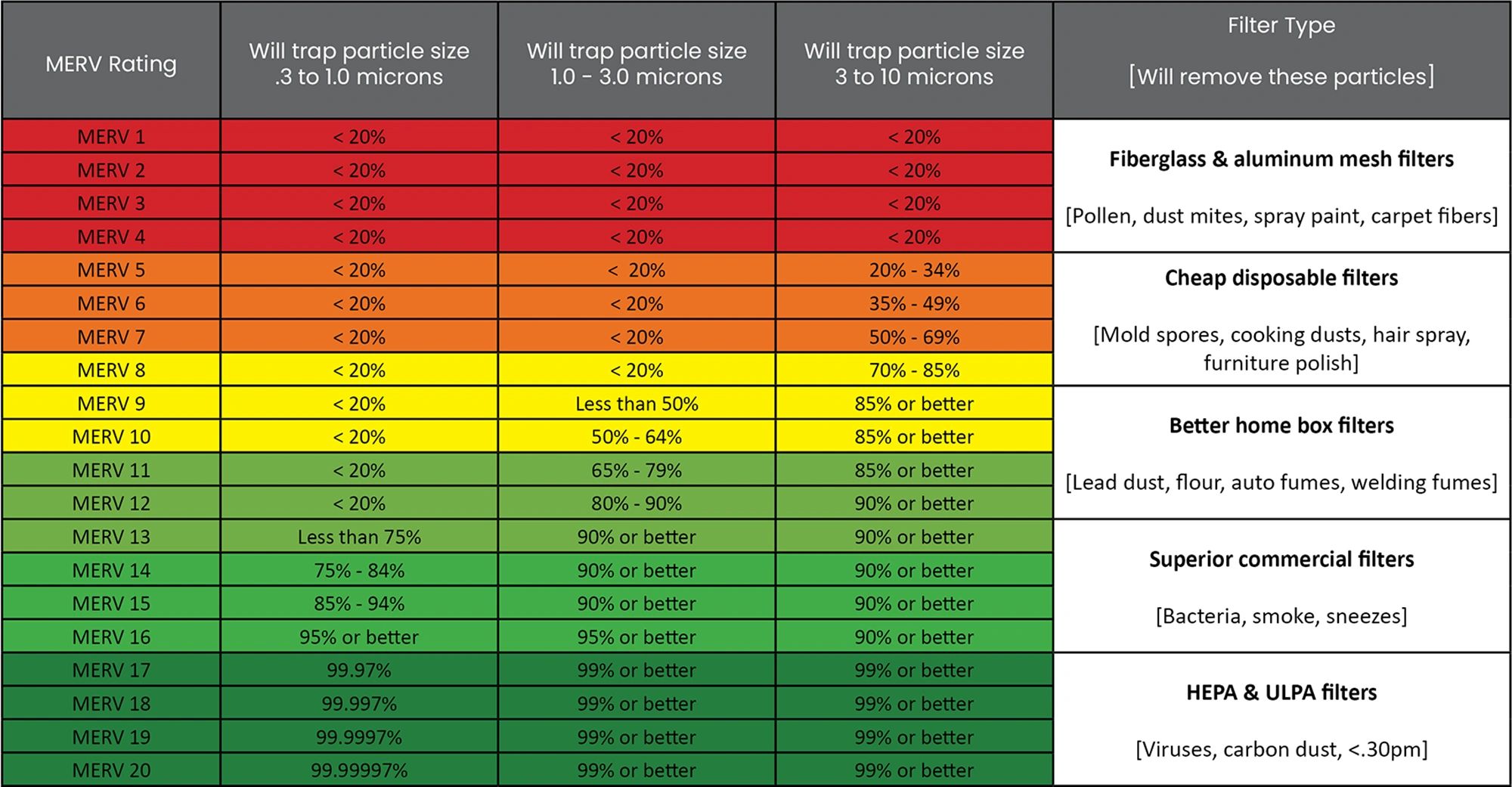The width and height of the screenshot is (1512, 787).
Task: Click the 'Less than 75%' cell
Action: coord(359,537)
